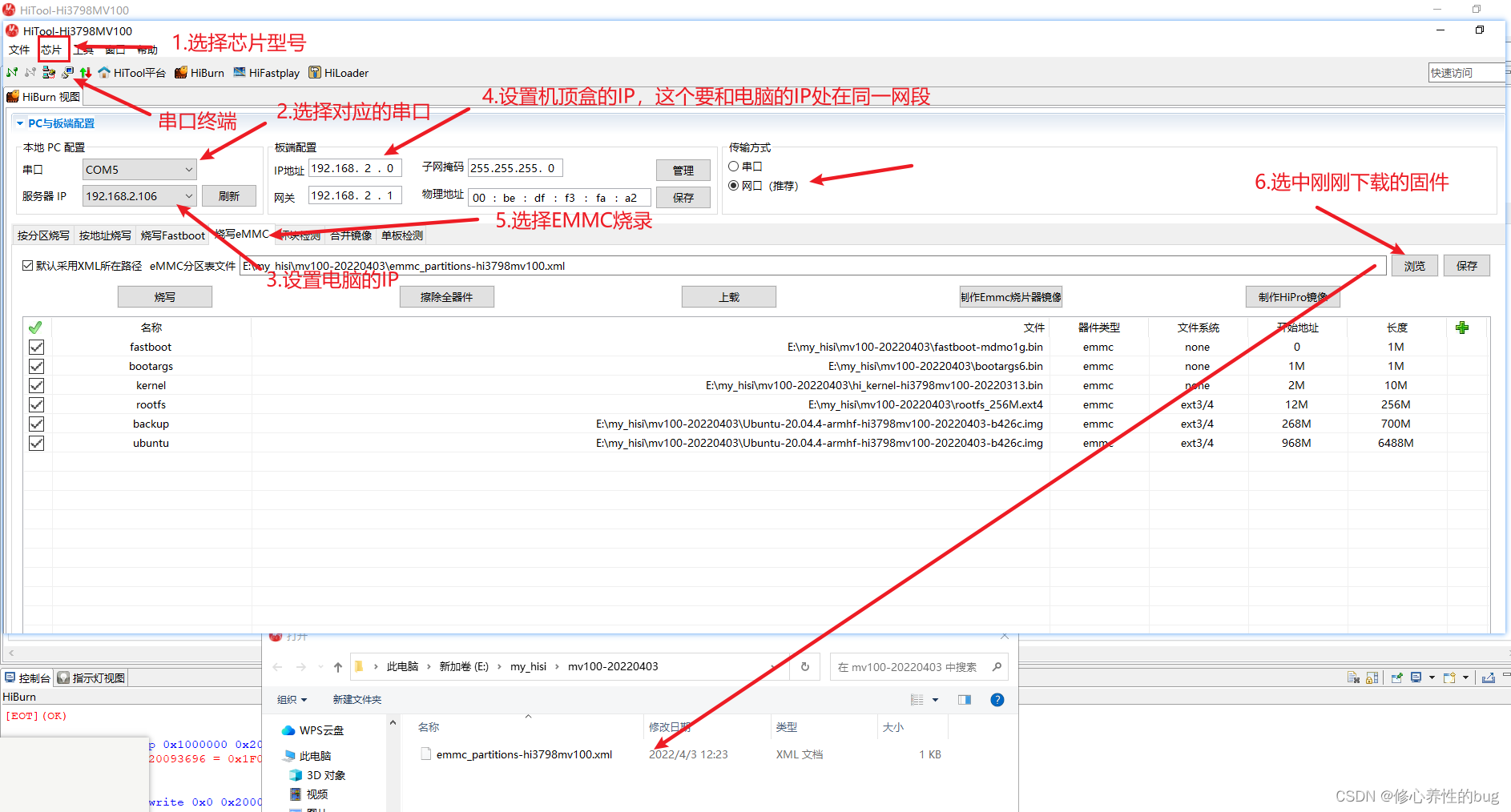Click the display selected console monitor icon
The image size is (1511, 812).
1416,677
